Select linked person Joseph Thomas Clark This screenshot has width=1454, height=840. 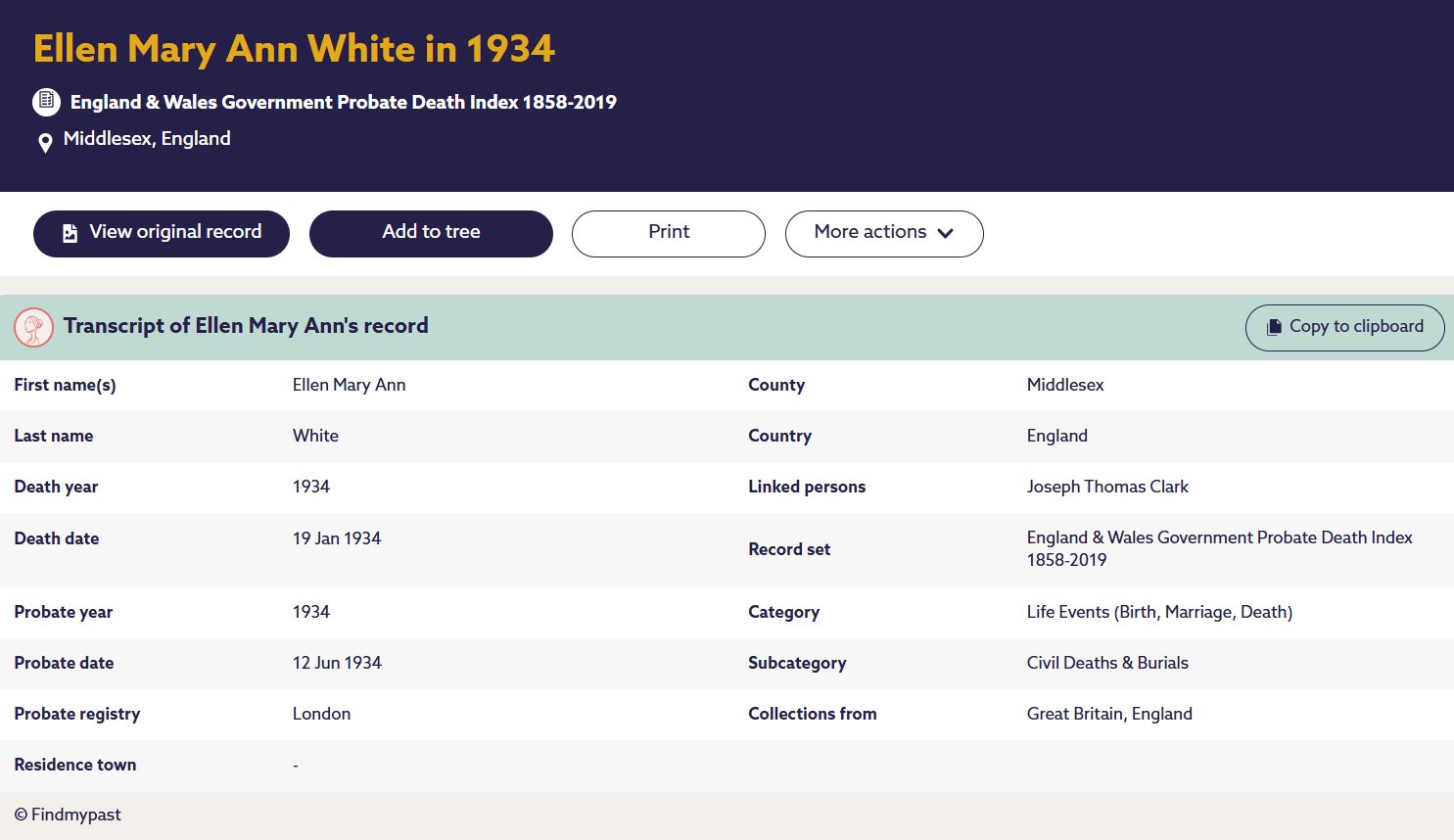click(1106, 487)
